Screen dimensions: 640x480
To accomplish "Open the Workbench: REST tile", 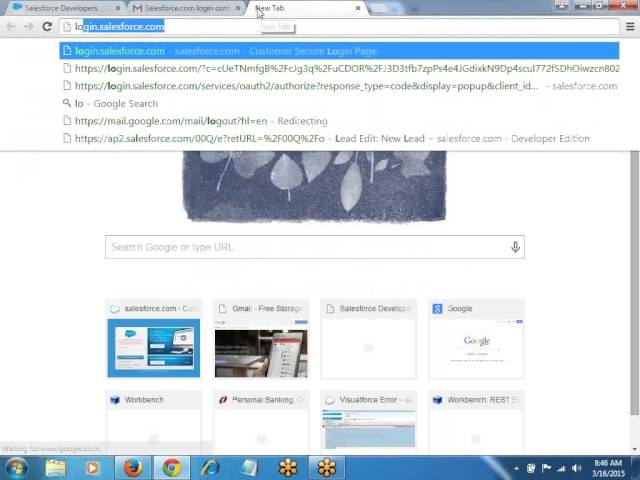I will (x=476, y=422).
